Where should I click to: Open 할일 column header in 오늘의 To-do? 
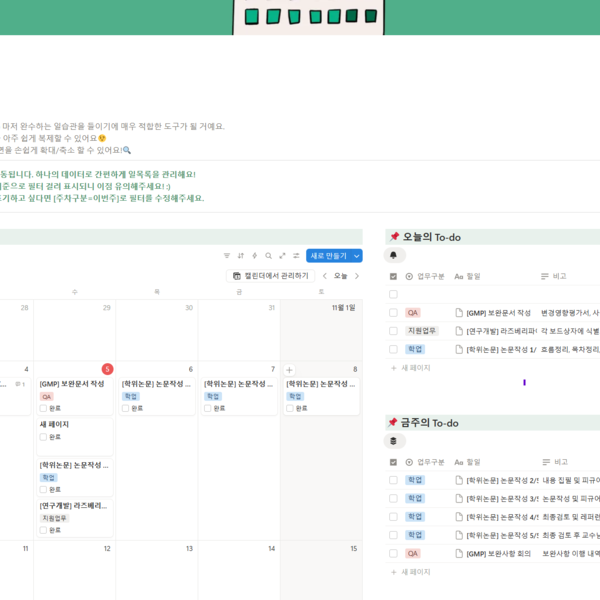[467, 276]
